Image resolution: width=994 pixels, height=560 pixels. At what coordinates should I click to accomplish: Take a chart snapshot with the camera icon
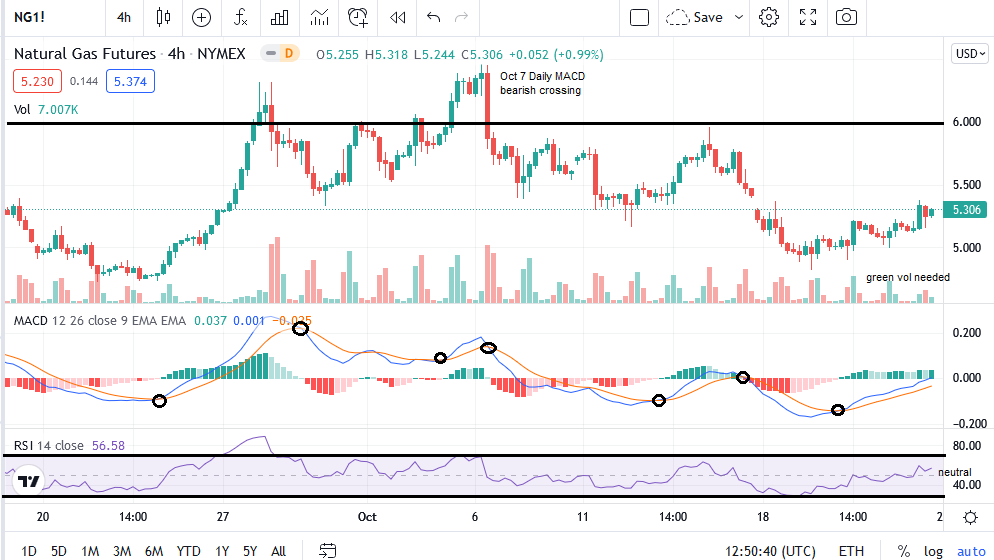[x=846, y=17]
